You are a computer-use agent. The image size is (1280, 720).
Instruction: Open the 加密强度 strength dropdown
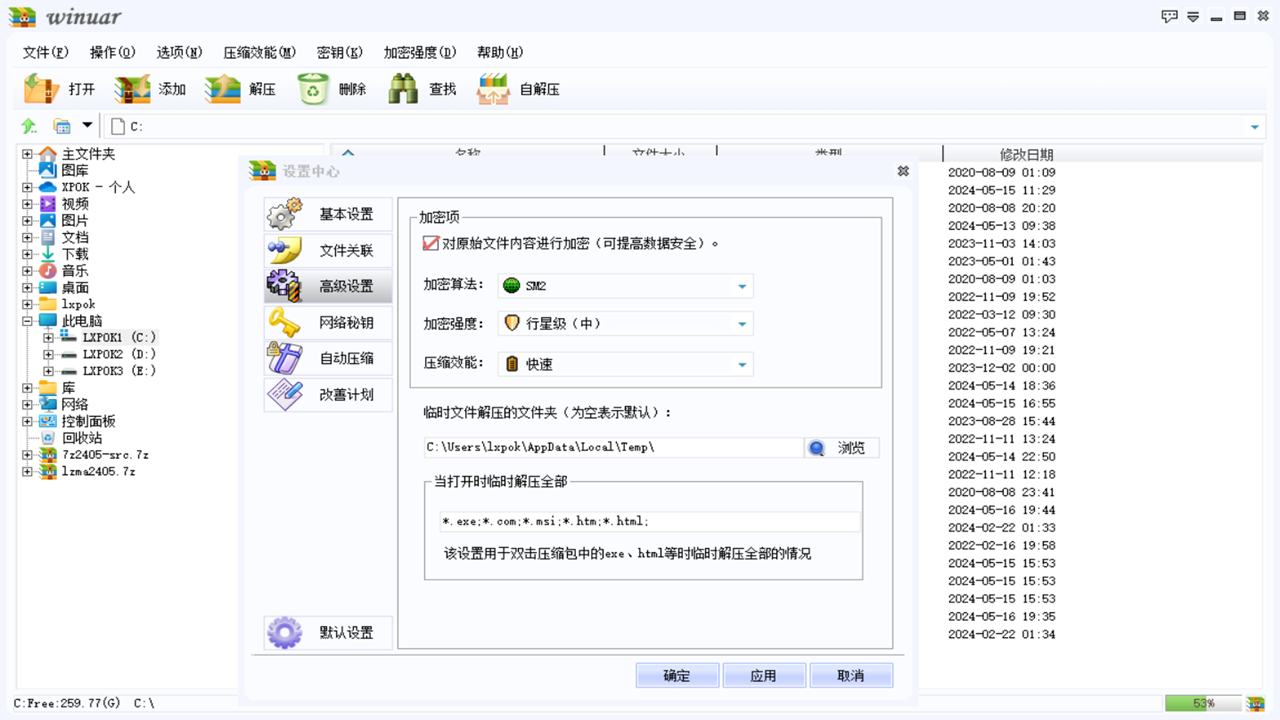point(740,324)
